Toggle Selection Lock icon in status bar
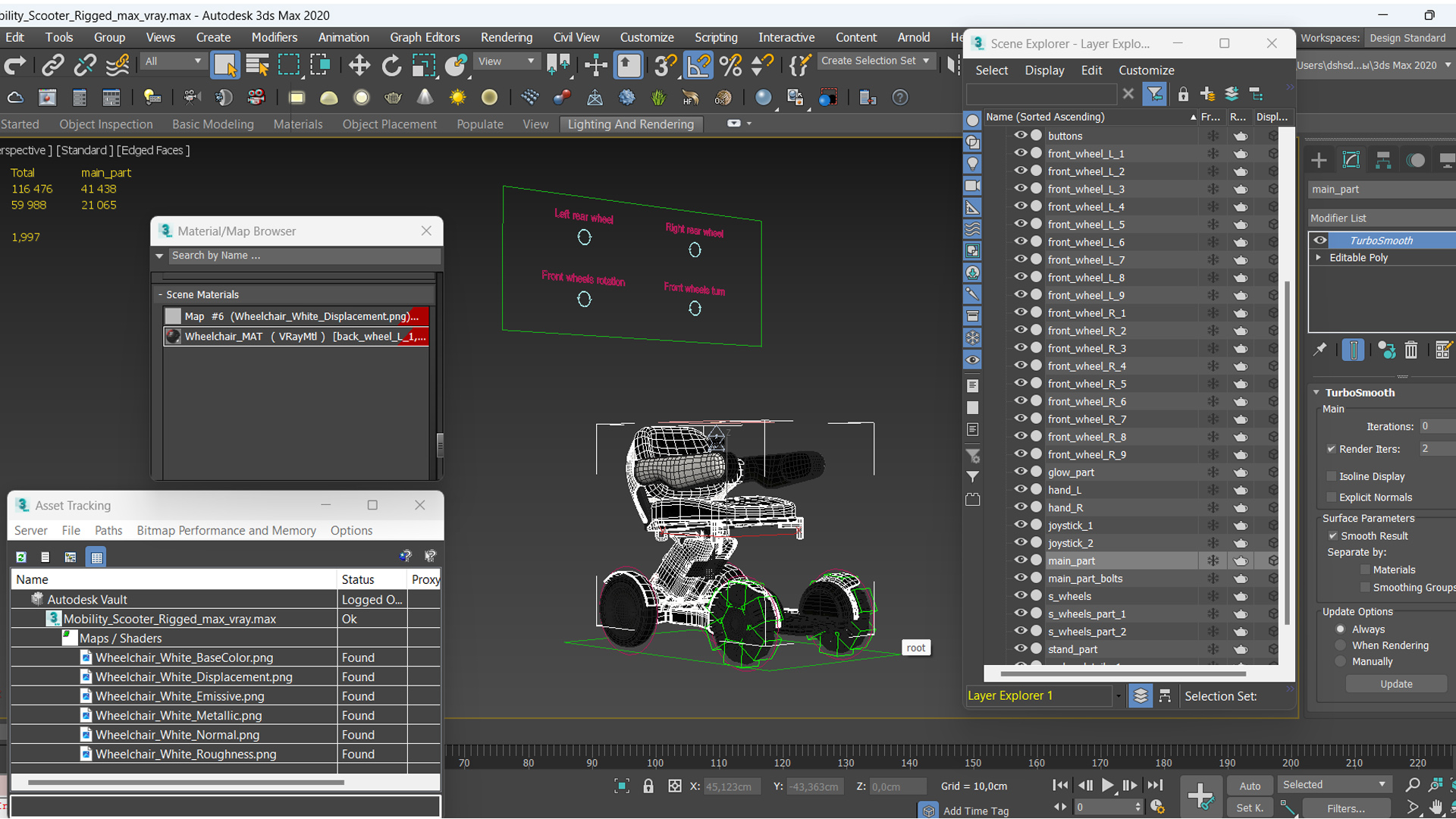Viewport: 1456px width, 819px height. (648, 786)
